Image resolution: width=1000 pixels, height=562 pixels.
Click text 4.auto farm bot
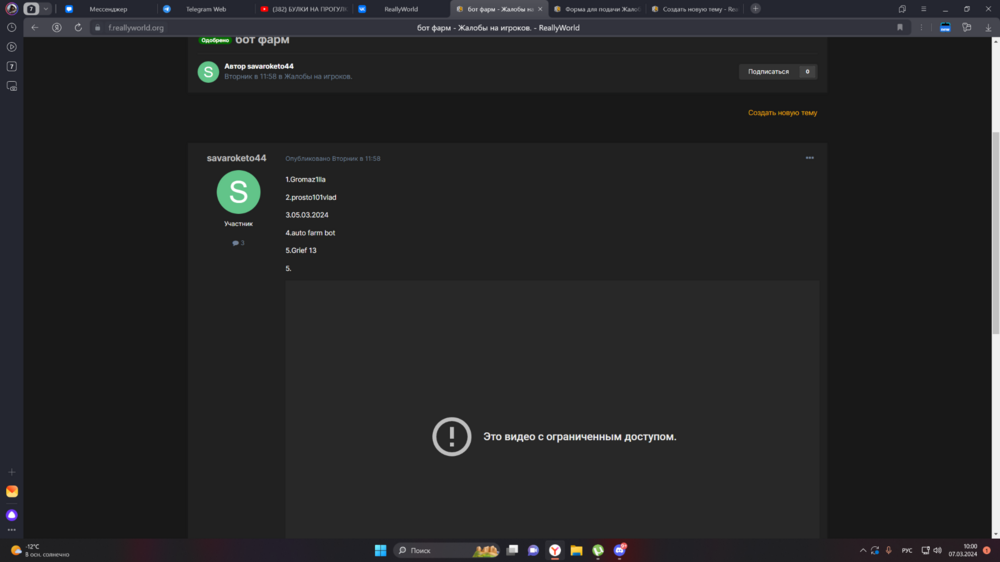point(310,233)
